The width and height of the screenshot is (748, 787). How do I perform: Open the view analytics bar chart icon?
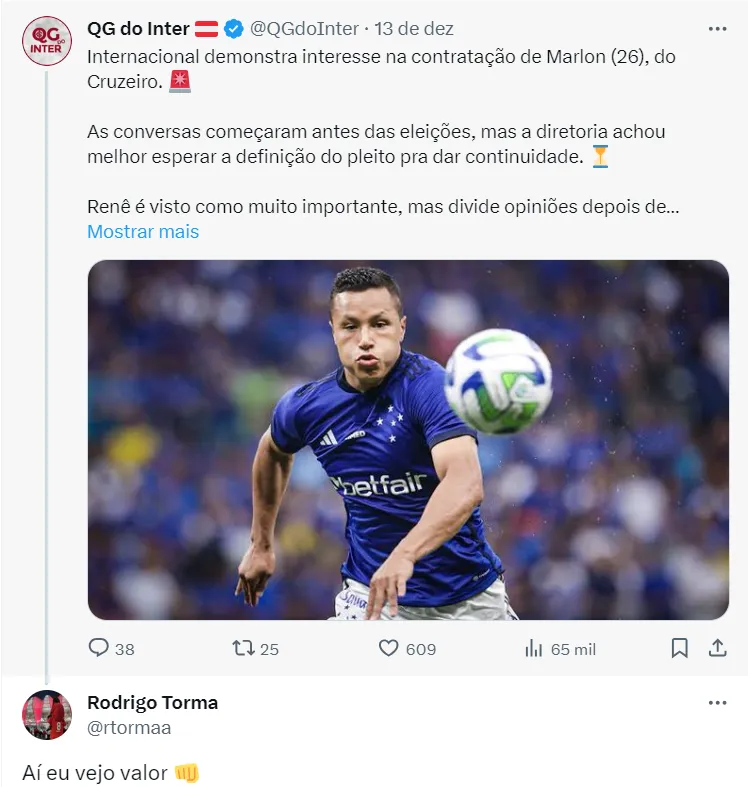pyautogui.click(x=534, y=648)
